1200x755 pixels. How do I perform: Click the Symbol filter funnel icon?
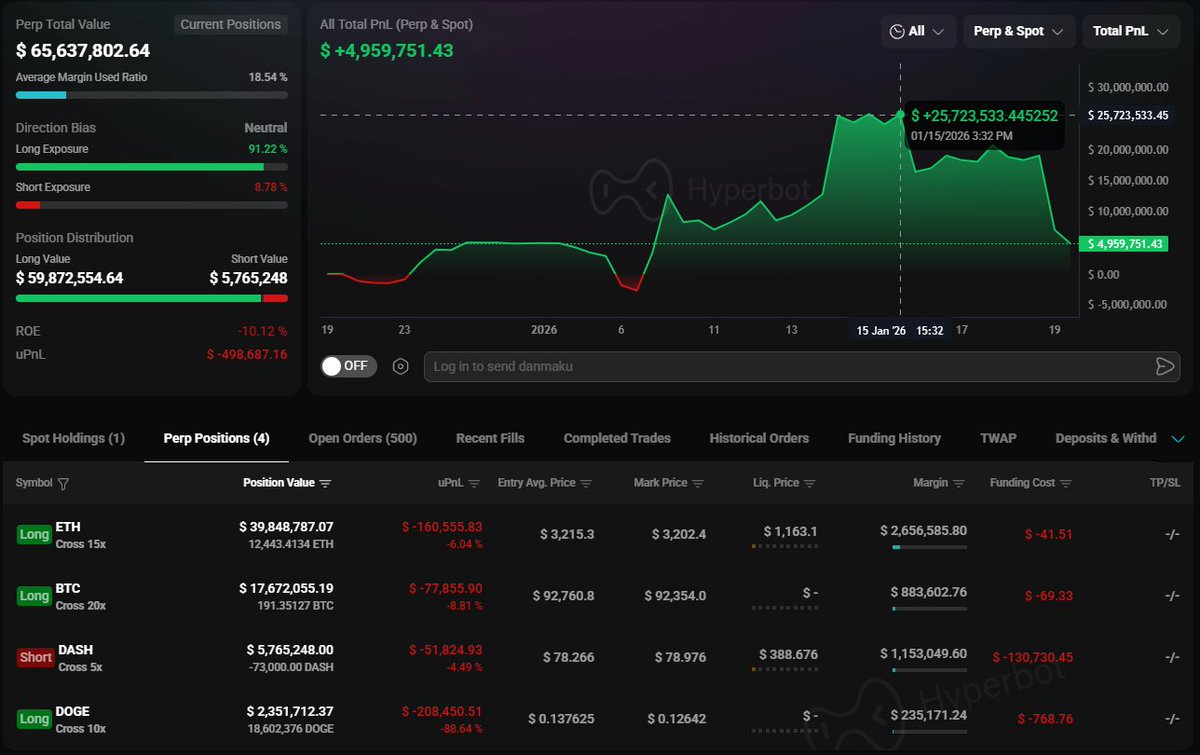coord(64,484)
